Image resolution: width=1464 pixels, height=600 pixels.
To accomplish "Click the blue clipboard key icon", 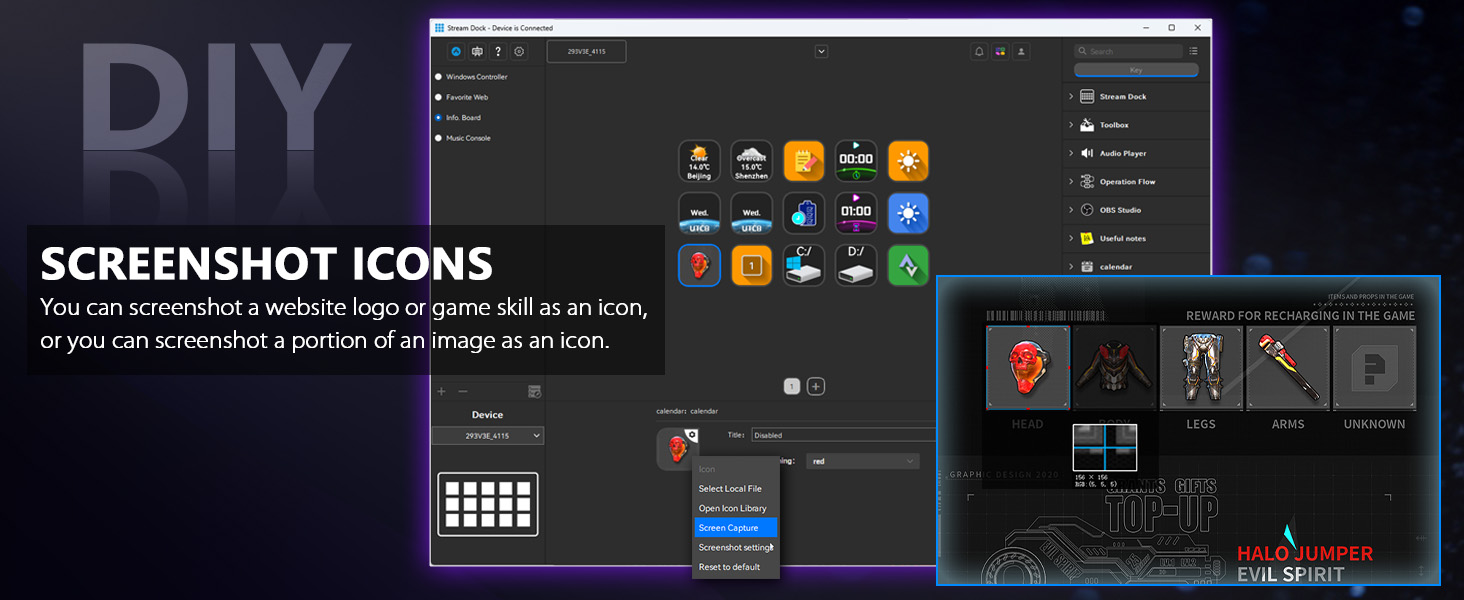I will tap(803, 213).
